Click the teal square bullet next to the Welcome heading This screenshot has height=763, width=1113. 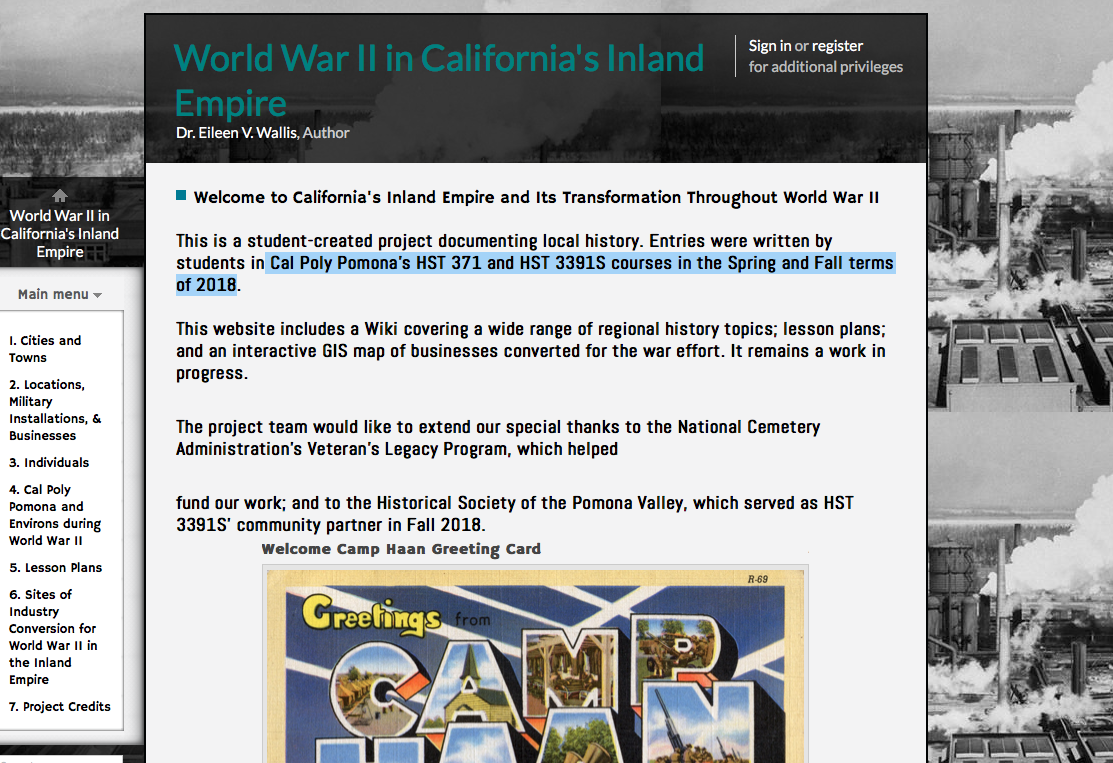(x=181, y=195)
